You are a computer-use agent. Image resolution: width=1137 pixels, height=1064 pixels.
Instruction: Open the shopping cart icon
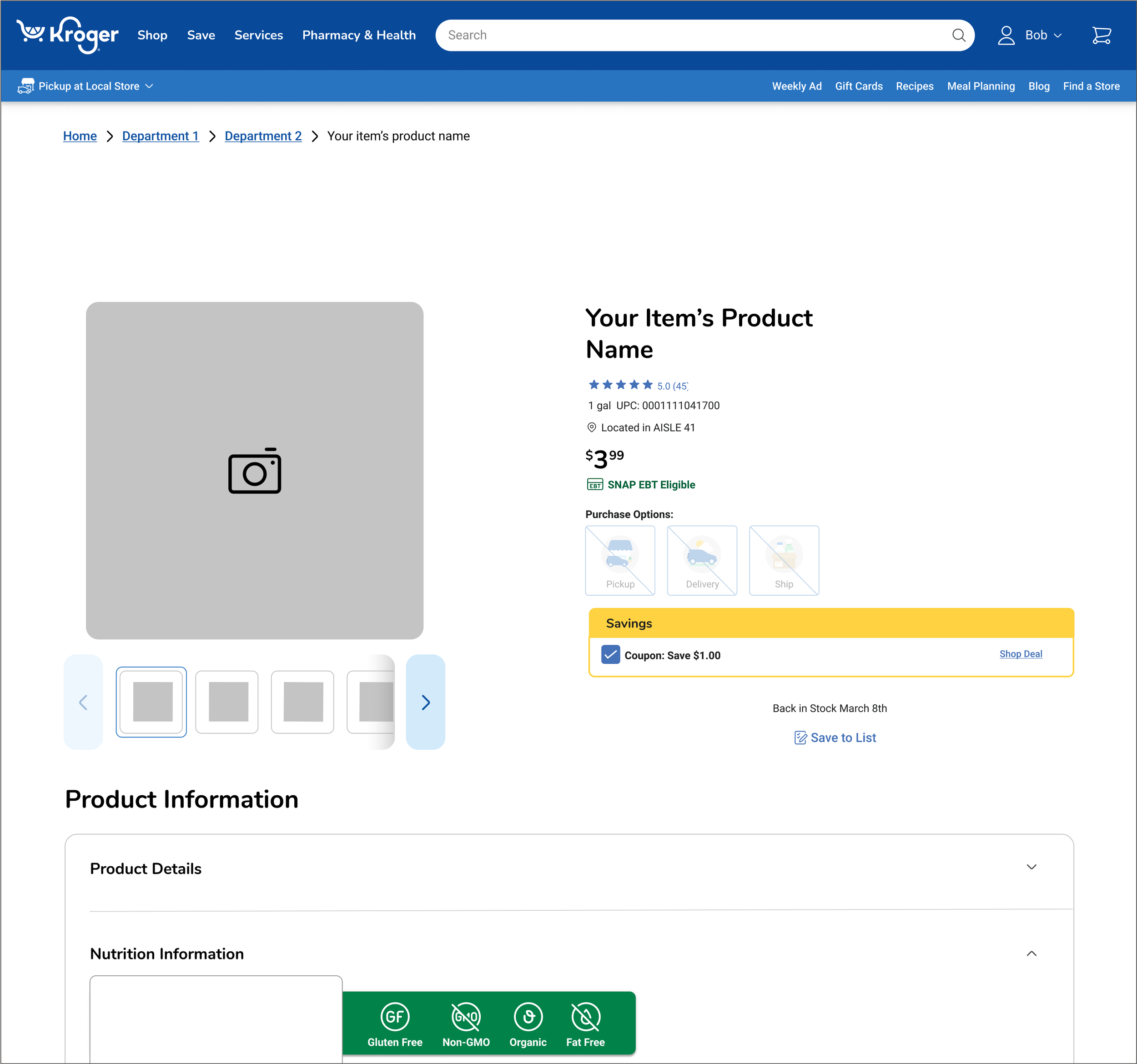1101,35
